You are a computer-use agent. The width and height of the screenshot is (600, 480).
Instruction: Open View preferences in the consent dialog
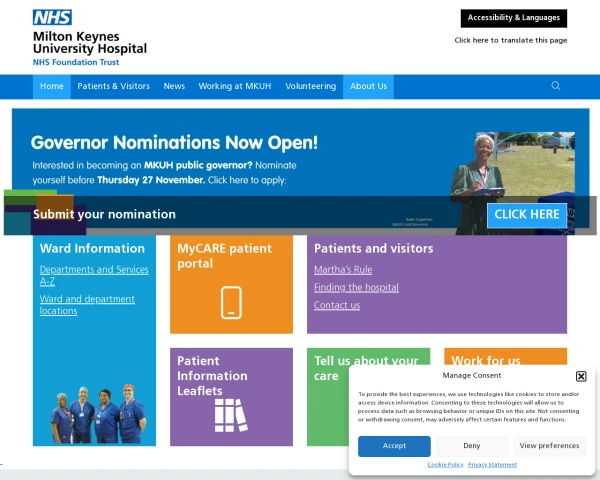(549, 446)
